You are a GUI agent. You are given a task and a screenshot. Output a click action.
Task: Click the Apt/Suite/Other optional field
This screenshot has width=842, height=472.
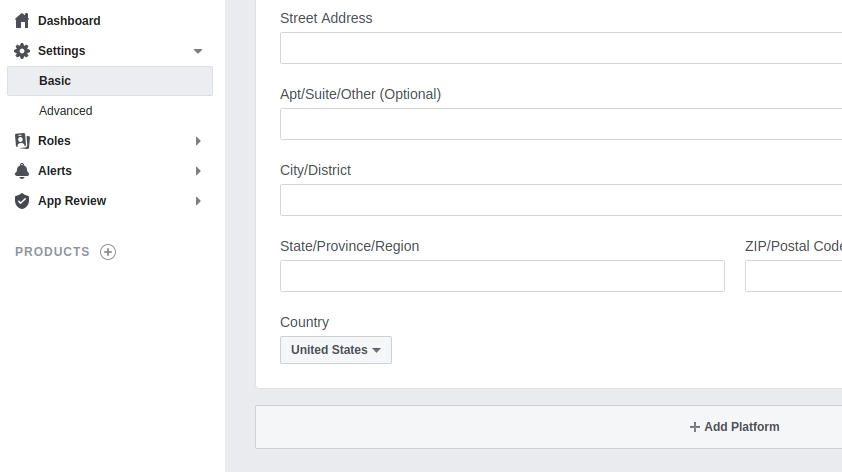tap(560, 124)
